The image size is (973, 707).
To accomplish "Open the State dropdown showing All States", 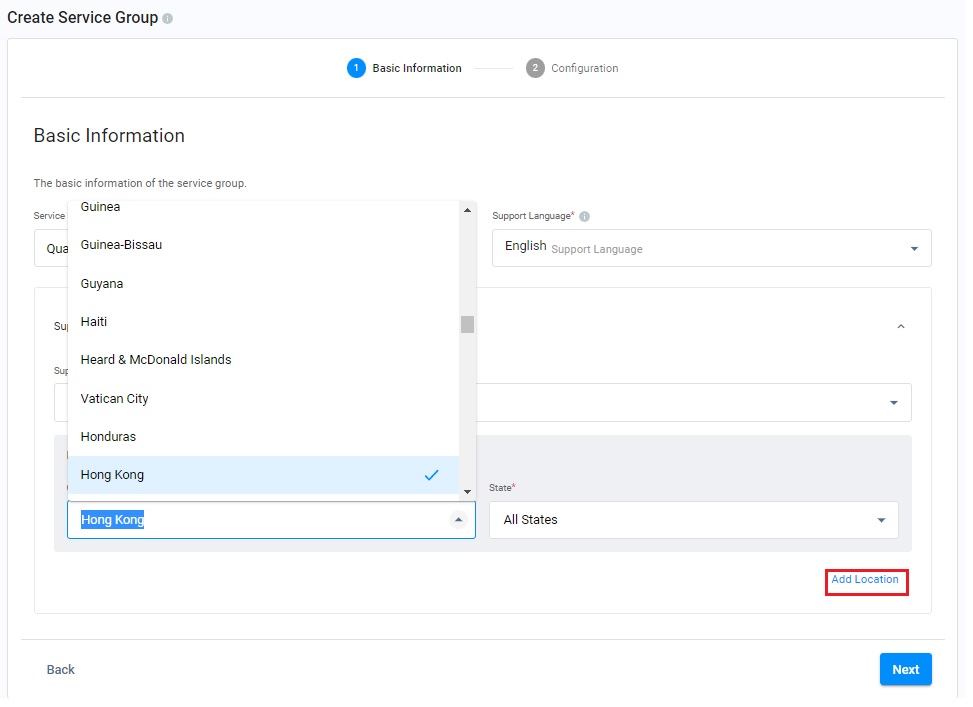I will [x=881, y=520].
